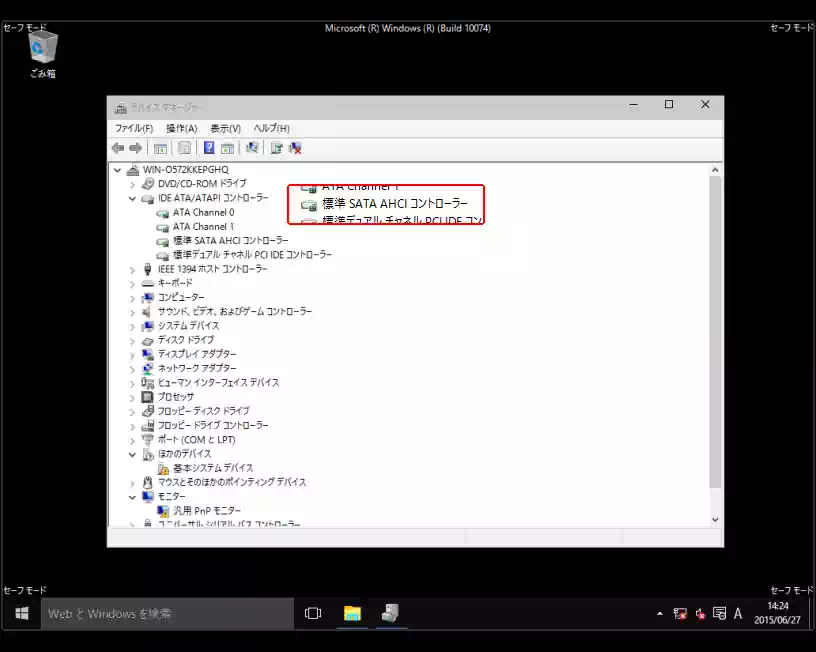816x652 pixels.
Task: Click the Uninstall device red X icon
Action: 295,148
